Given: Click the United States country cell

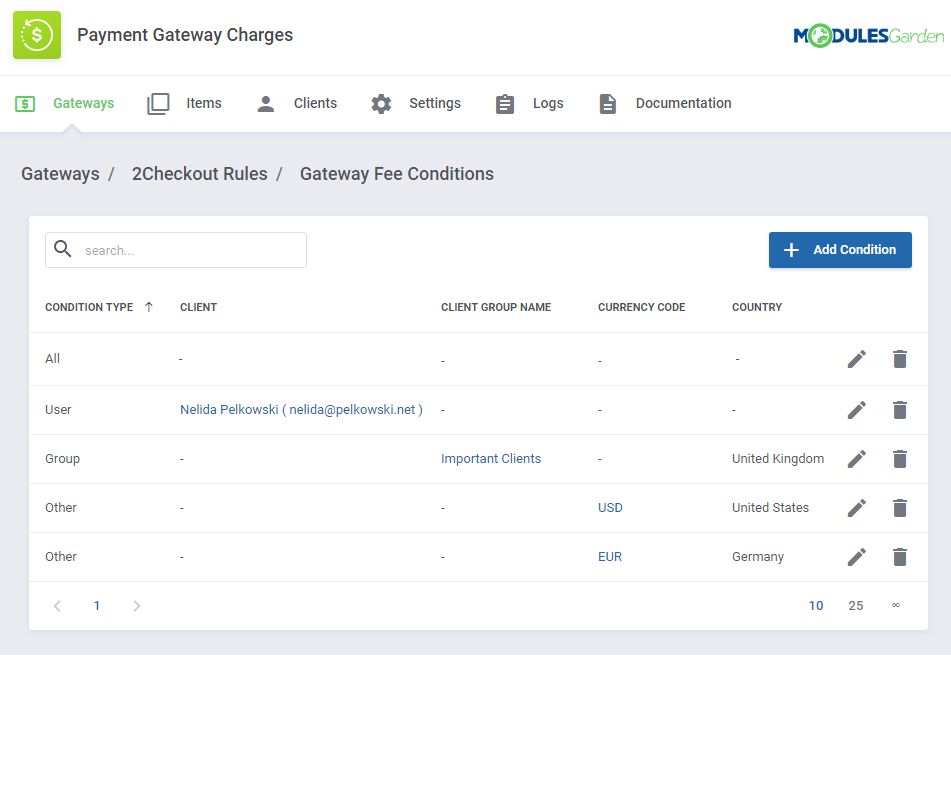Looking at the screenshot, I should pos(770,508).
